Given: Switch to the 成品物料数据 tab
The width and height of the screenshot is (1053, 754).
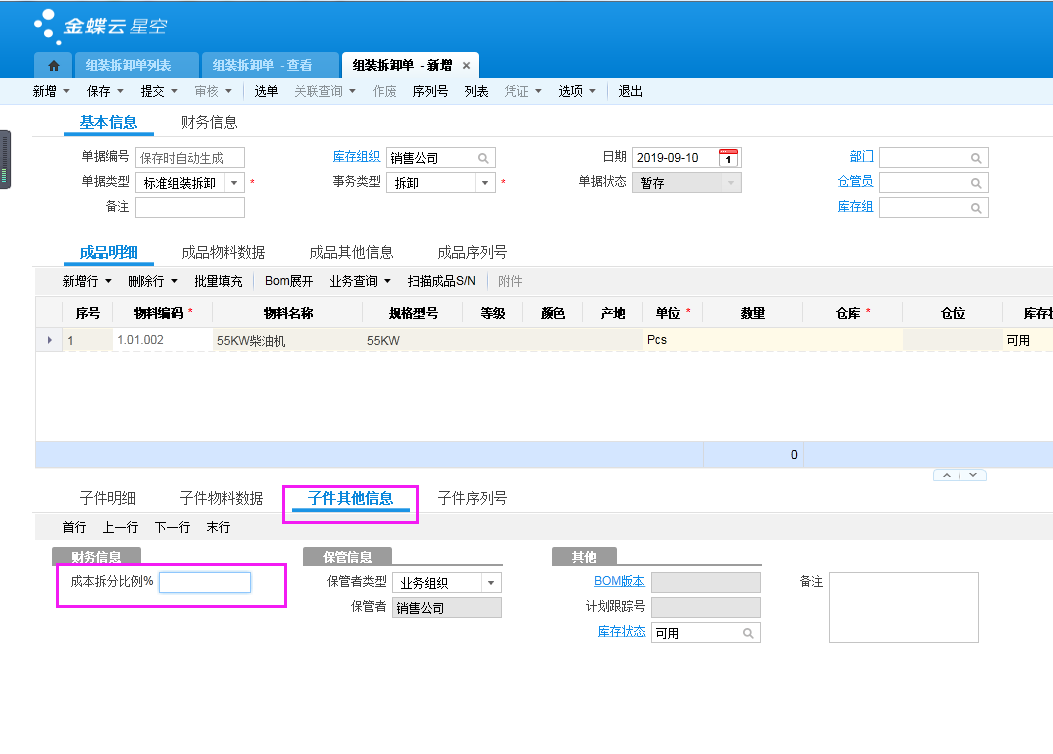Looking at the screenshot, I should [223, 252].
